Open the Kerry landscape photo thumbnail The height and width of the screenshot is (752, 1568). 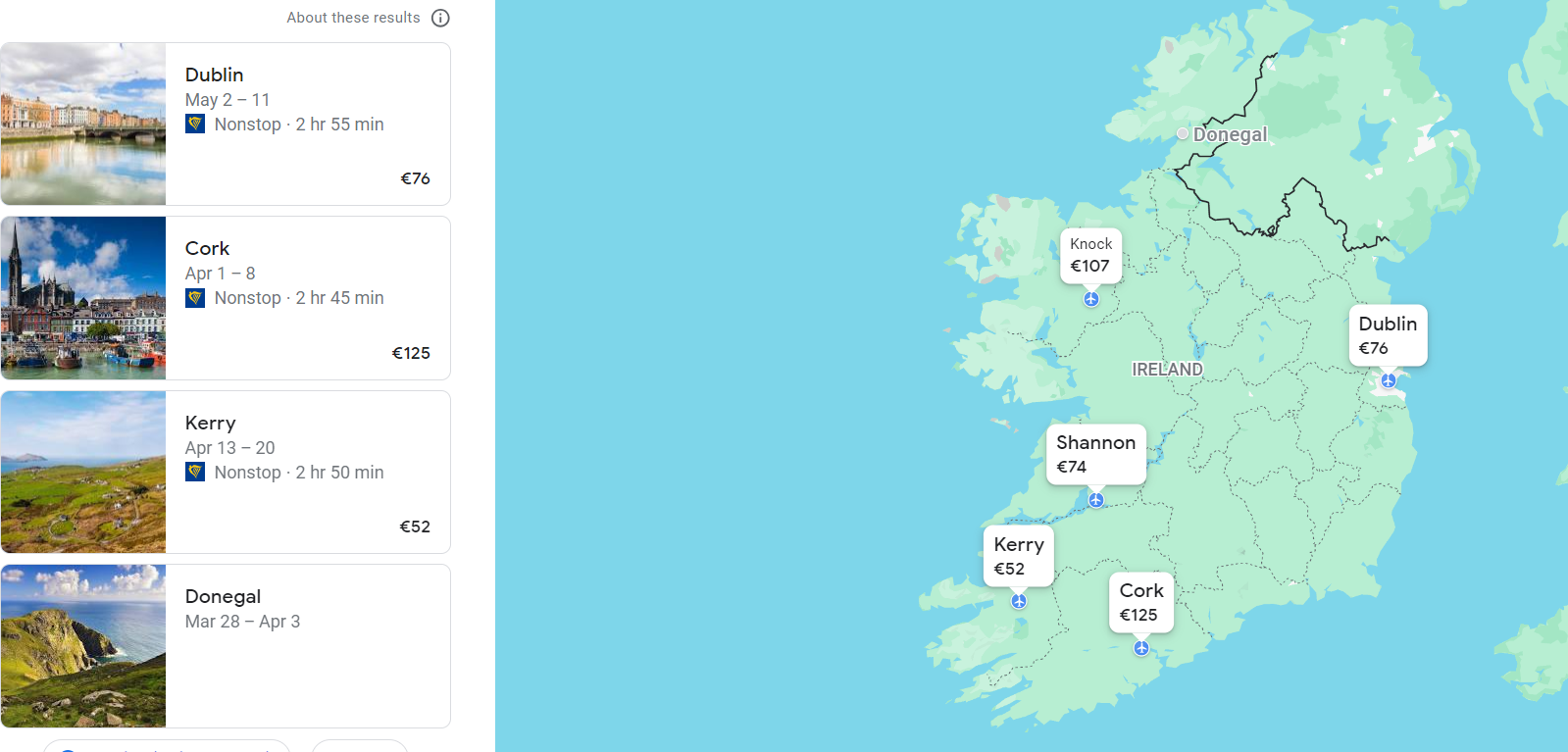click(x=83, y=472)
